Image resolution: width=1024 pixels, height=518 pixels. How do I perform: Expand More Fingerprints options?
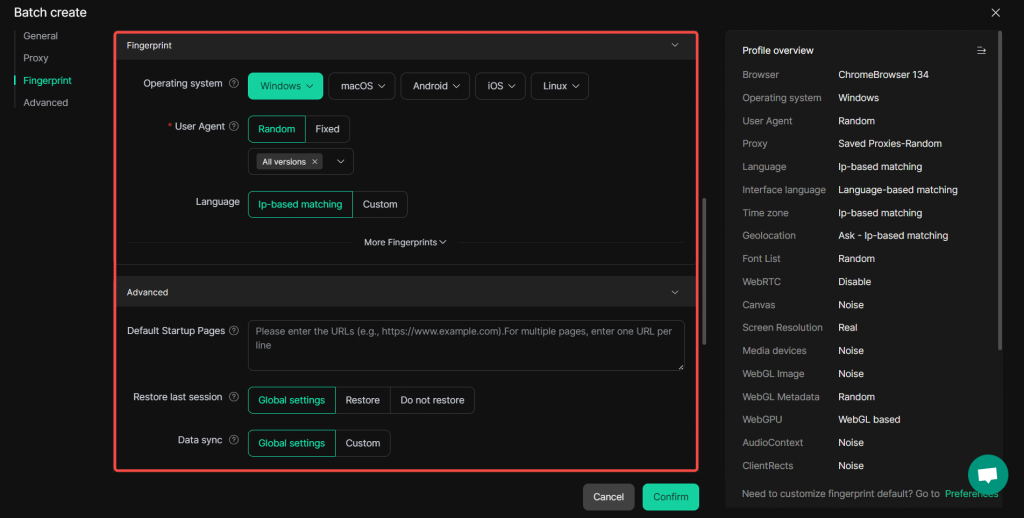coord(405,242)
